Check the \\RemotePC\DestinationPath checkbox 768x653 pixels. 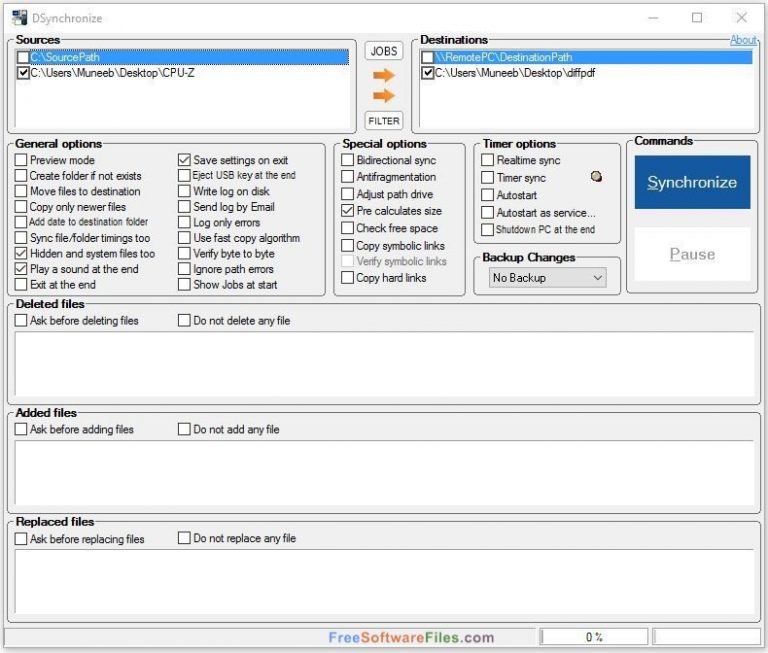click(x=428, y=57)
